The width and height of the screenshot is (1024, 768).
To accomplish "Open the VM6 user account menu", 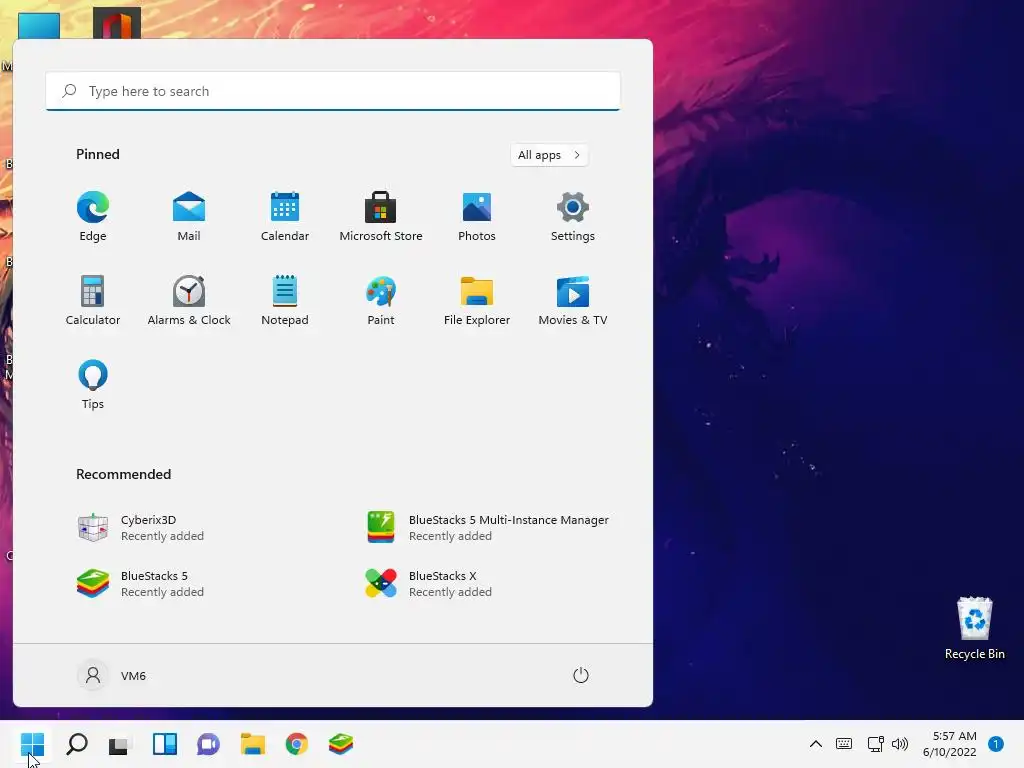I will (112, 675).
